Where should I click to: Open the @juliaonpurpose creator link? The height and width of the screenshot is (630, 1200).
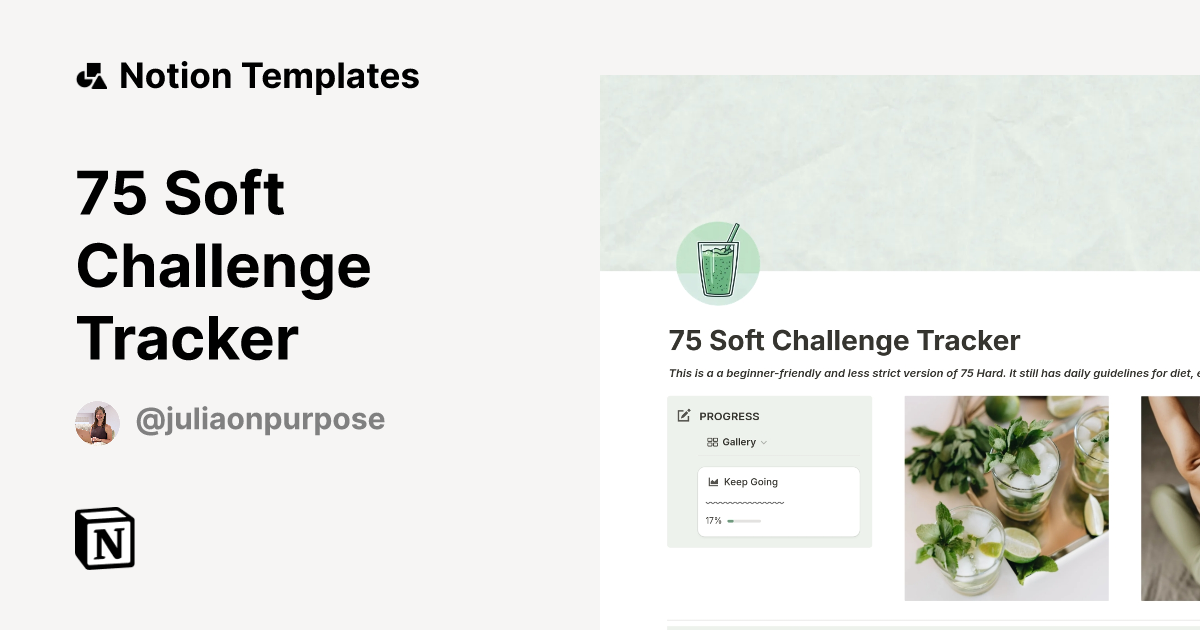pos(260,420)
